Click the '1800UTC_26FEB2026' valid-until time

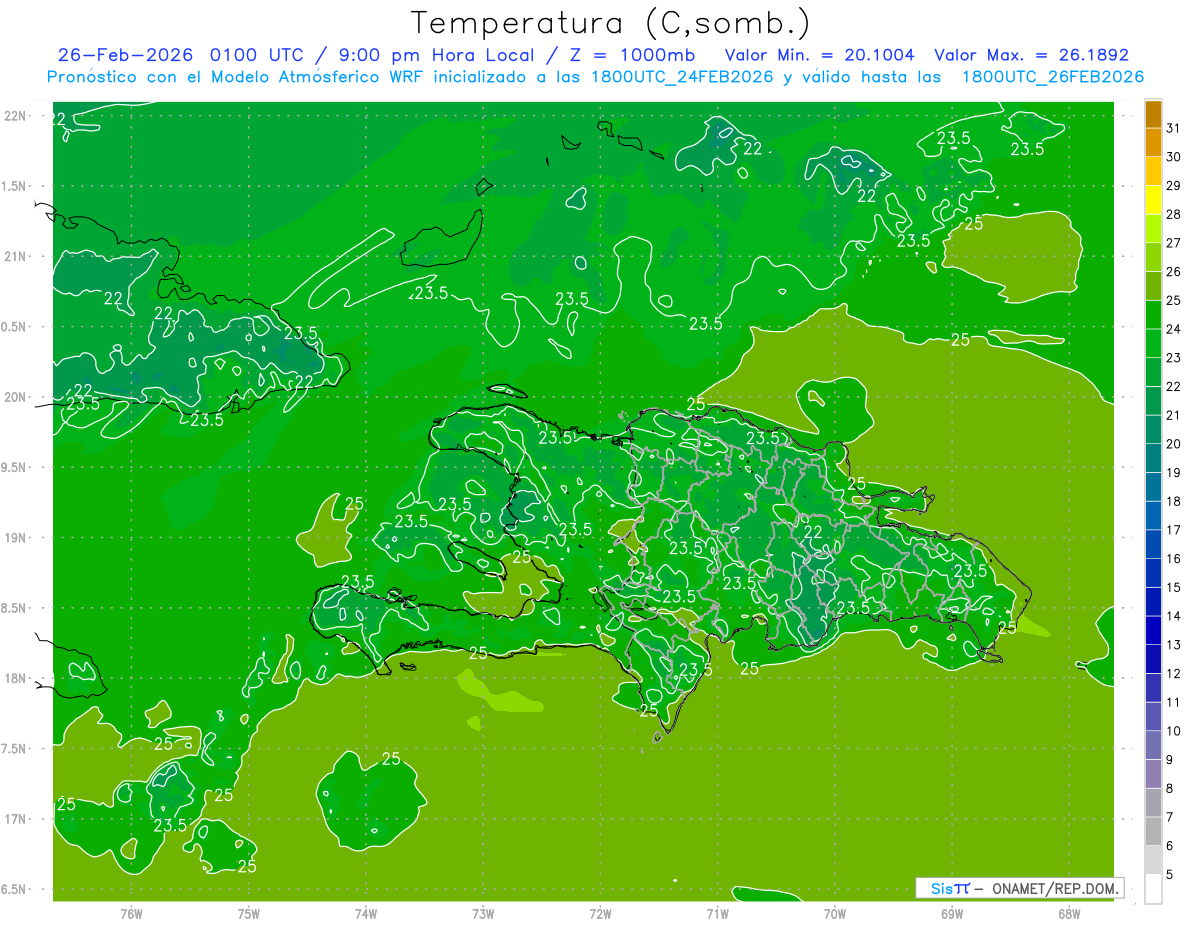tap(1053, 77)
